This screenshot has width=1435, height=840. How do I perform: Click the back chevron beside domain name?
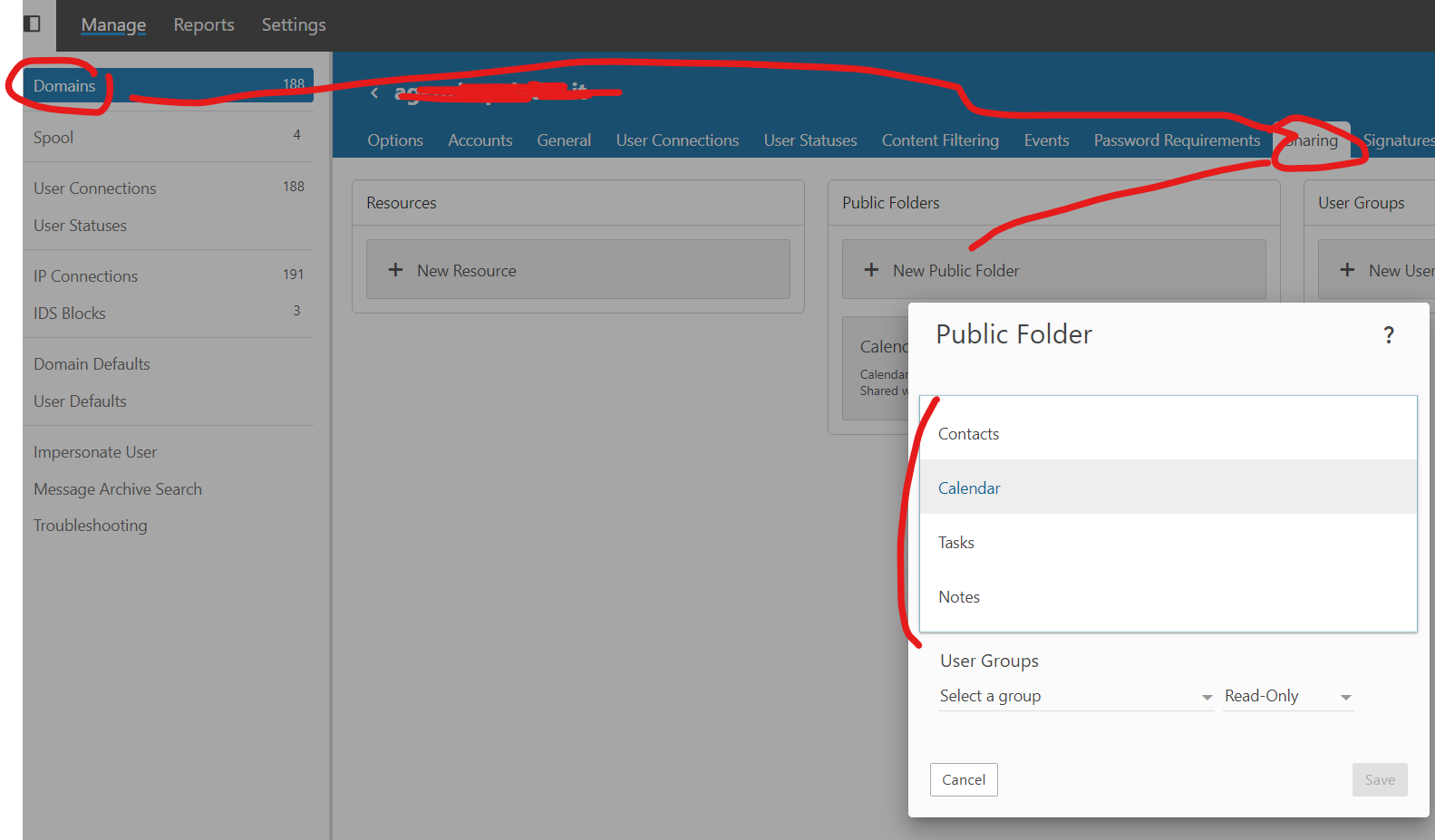(x=374, y=93)
